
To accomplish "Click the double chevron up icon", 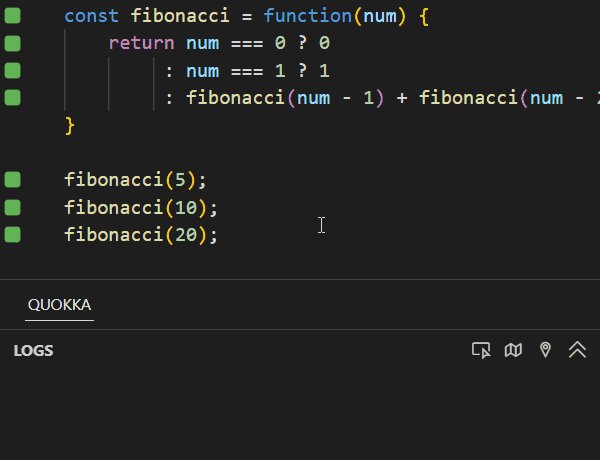I will point(577,350).
